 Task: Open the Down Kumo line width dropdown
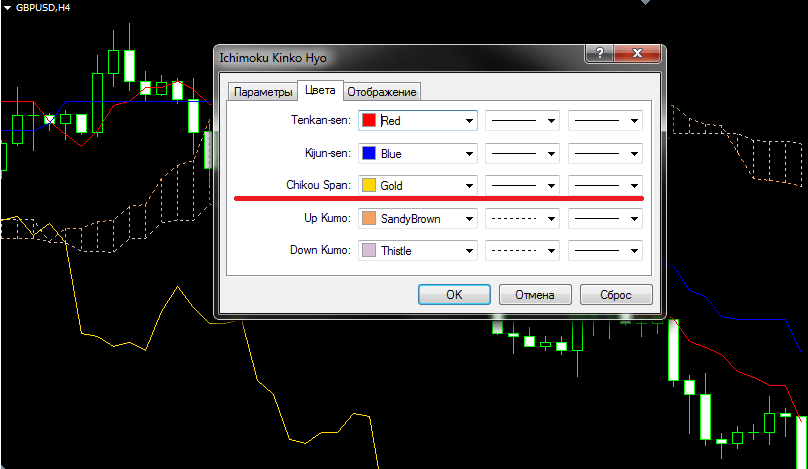(x=634, y=250)
